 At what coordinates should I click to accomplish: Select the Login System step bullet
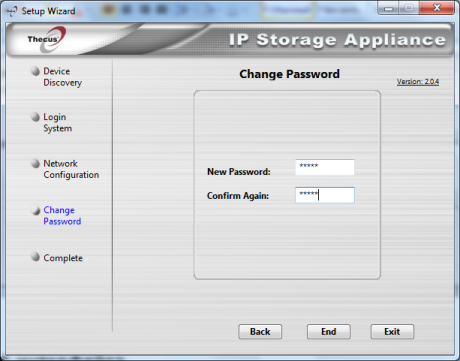point(35,117)
